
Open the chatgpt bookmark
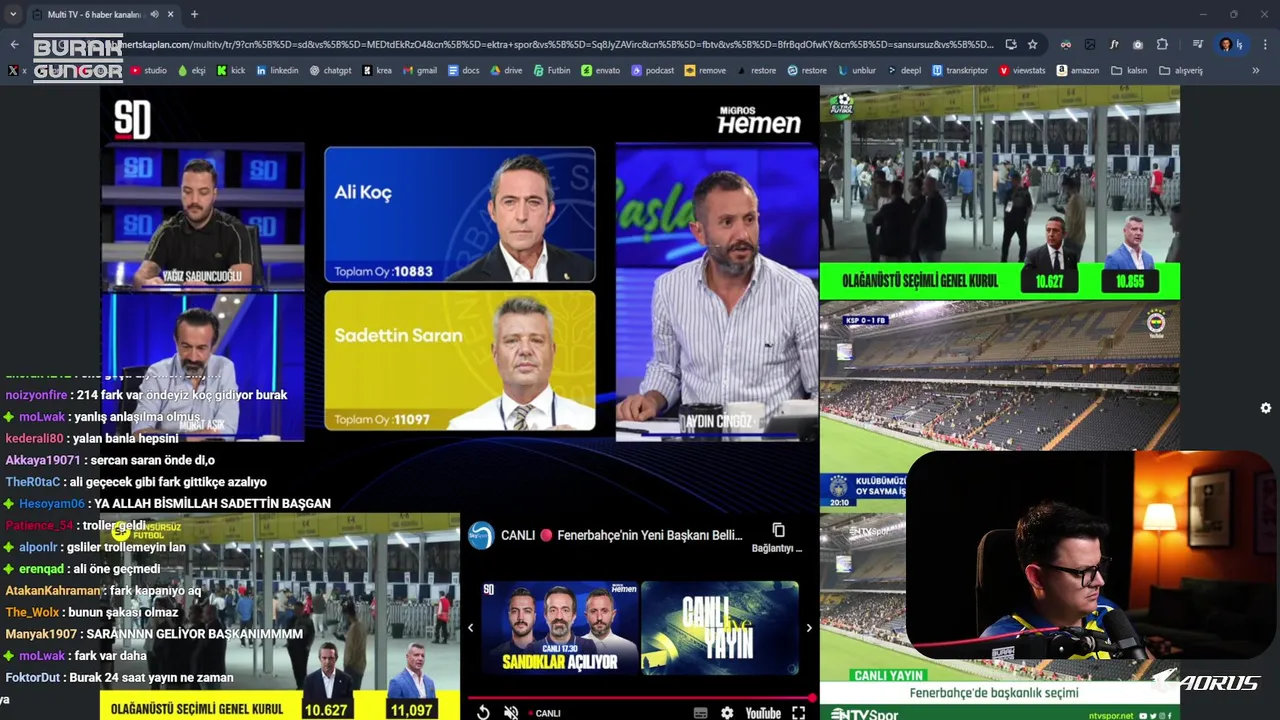point(330,70)
